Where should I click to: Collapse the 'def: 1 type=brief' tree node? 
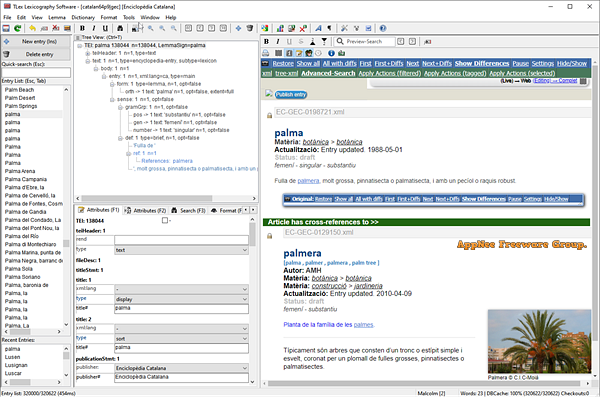click(x=120, y=138)
